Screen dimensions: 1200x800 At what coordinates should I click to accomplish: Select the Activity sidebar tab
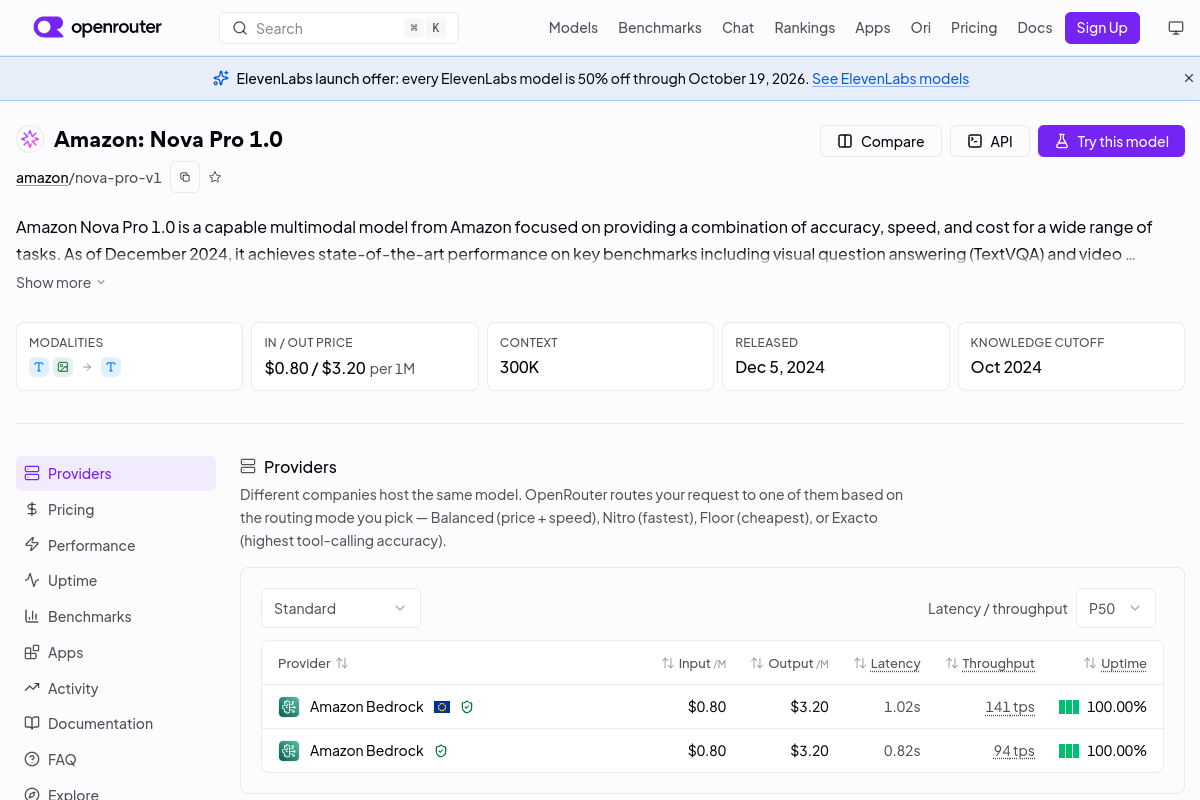click(x=116, y=689)
